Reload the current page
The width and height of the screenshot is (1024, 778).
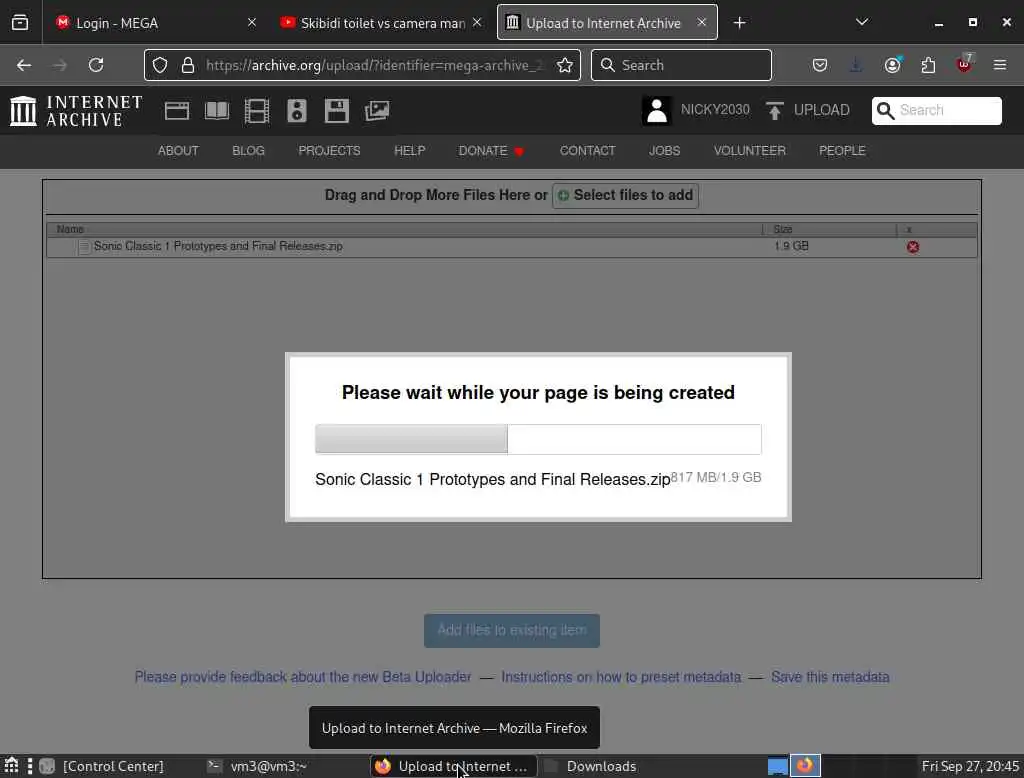(96, 65)
